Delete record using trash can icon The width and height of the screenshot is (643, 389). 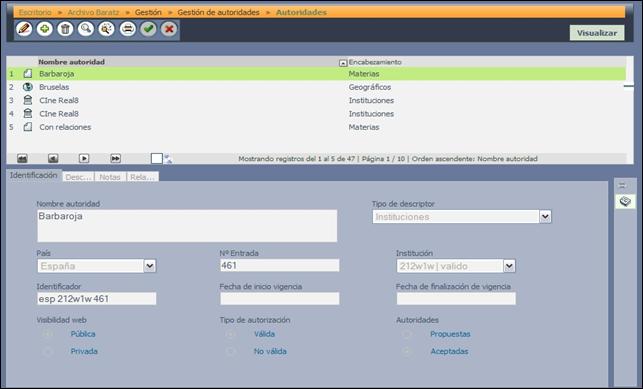(65, 29)
